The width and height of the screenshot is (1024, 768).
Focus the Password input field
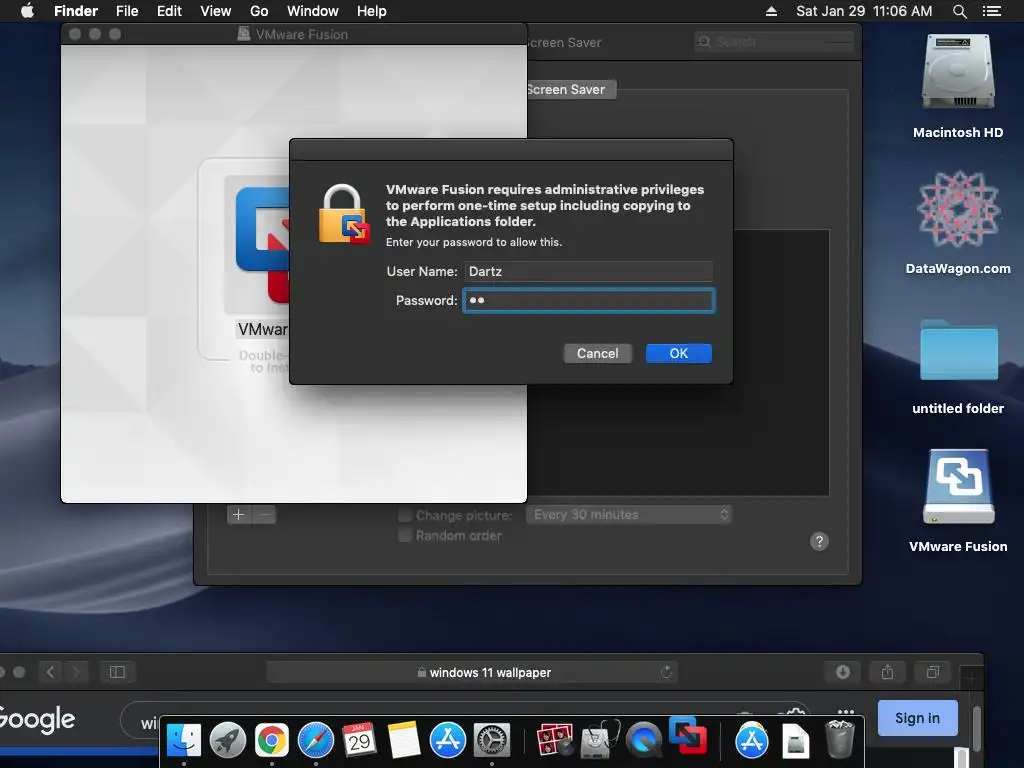[x=588, y=300]
